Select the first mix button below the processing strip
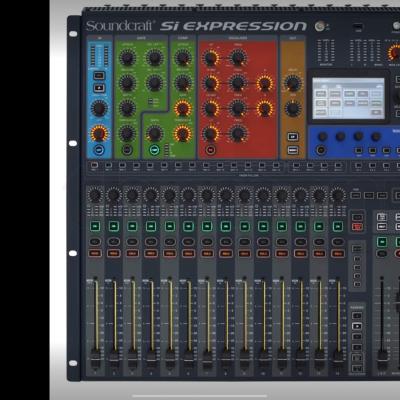The height and width of the screenshot is (400, 400). click(95, 165)
